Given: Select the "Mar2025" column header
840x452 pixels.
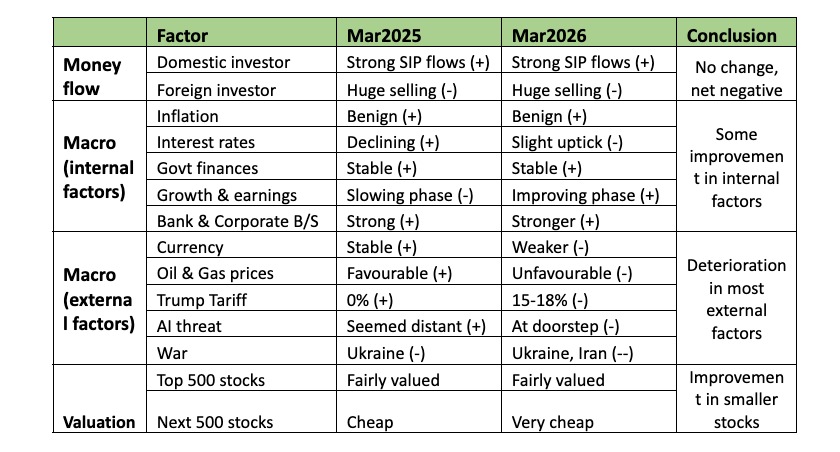Looking at the screenshot, I should pos(386,35).
